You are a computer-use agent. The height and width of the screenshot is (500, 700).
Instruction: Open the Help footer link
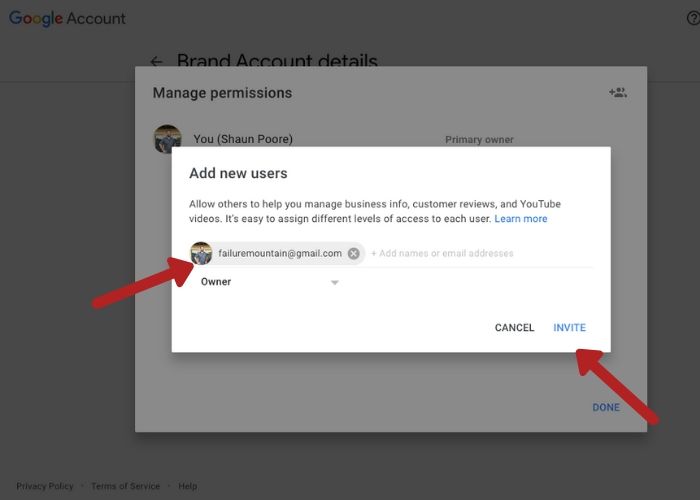tap(188, 486)
